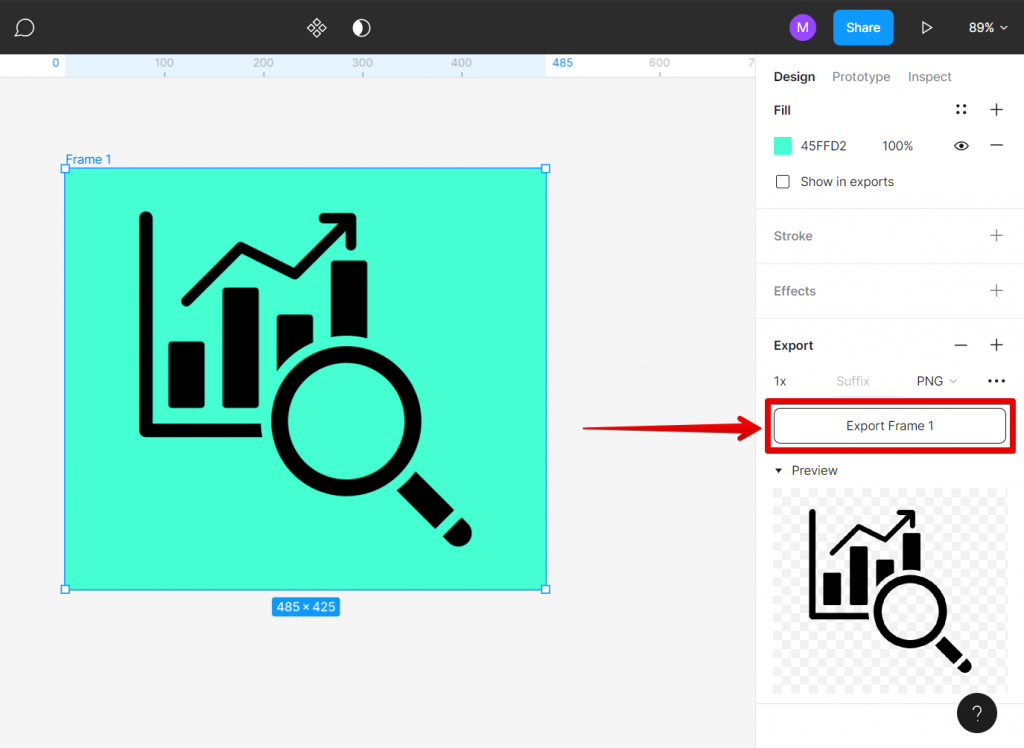Click the Export Frame 1 button
Image resolution: width=1024 pixels, height=748 pixels.
889,425
